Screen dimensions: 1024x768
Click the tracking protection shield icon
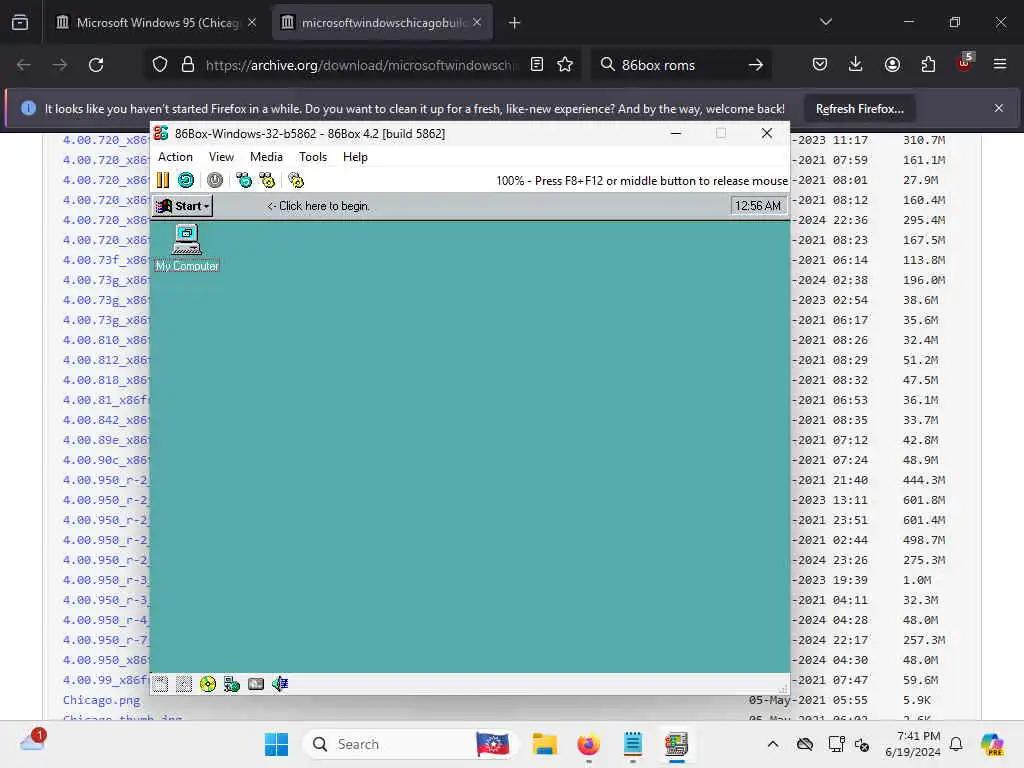coord(159,65)
